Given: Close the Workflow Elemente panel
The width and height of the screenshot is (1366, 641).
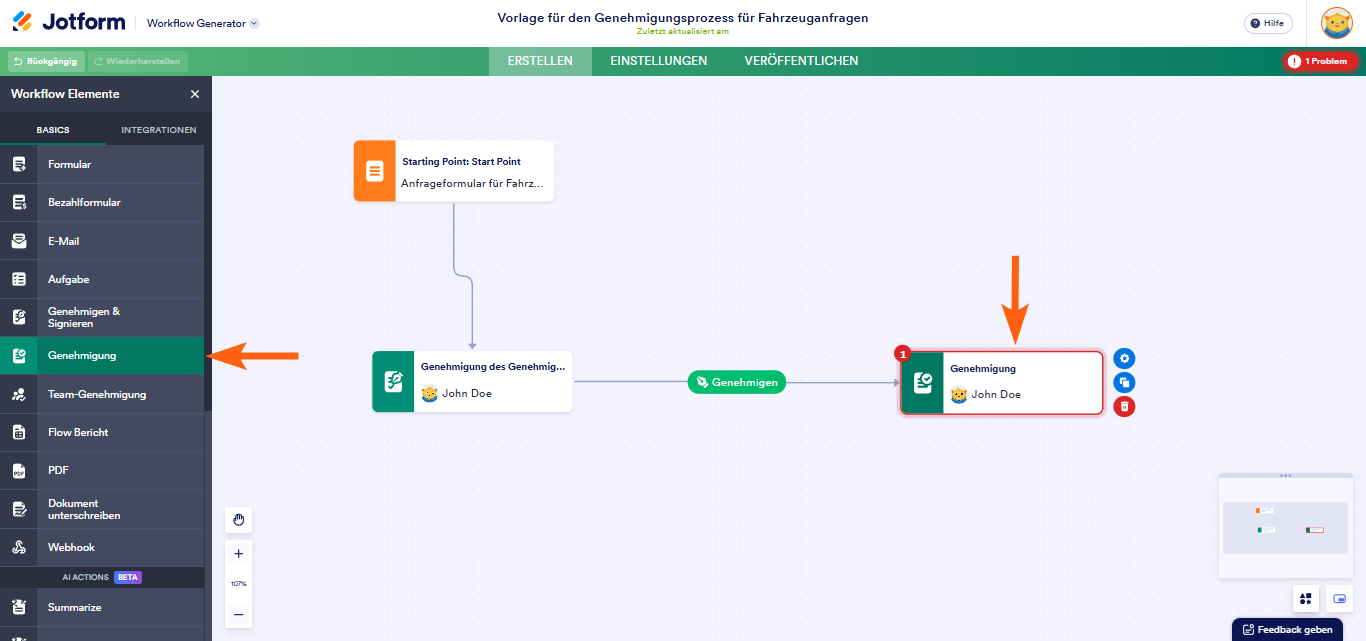Looking at the screenshot, I should [x=195, y=94].
